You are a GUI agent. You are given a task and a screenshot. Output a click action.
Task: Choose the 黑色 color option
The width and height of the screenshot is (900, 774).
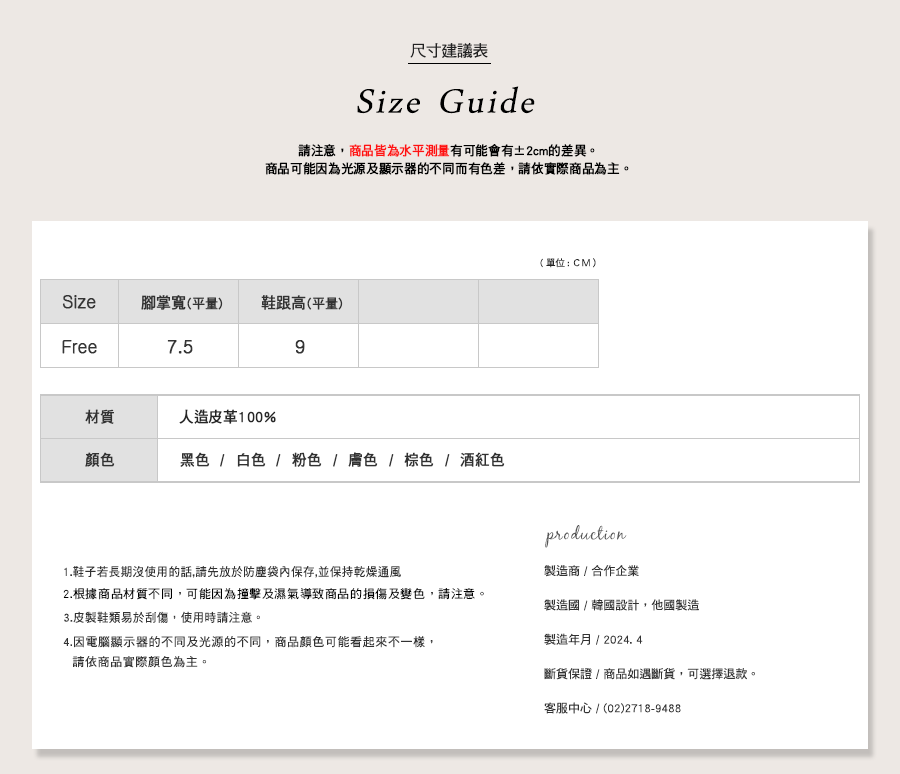(x=194, y=460)
